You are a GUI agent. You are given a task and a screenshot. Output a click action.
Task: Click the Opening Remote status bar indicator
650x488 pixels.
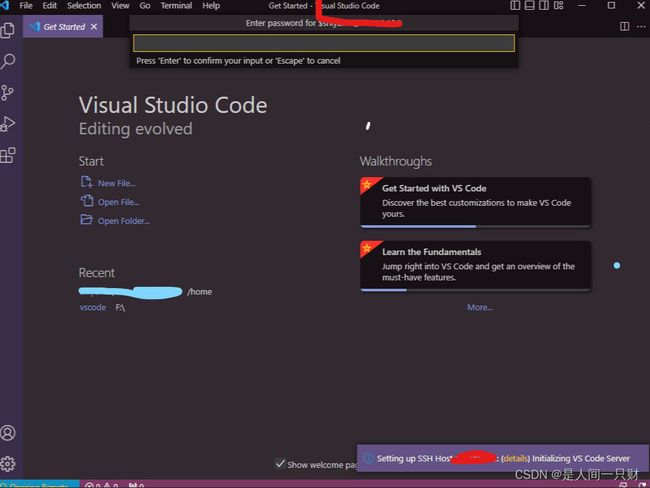[x=40, y=485]
